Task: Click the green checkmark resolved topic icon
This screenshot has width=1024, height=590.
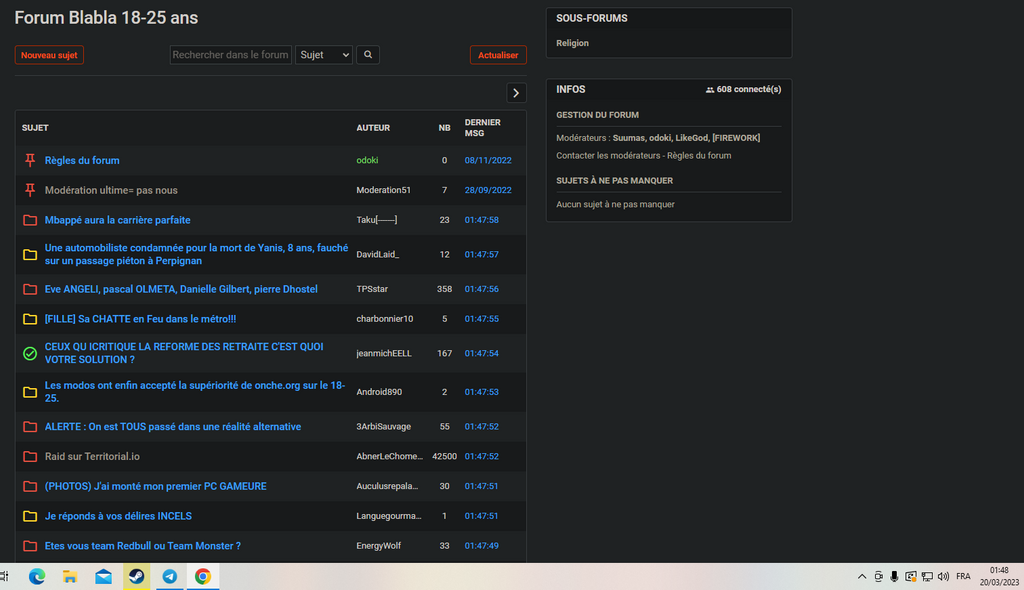Action: click(x=30, y=353)
